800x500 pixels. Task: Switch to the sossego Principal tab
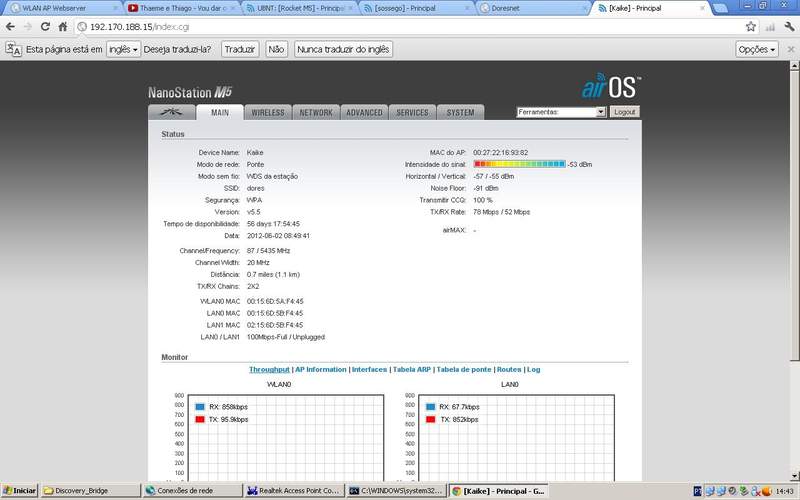click(x=416, y=8)
